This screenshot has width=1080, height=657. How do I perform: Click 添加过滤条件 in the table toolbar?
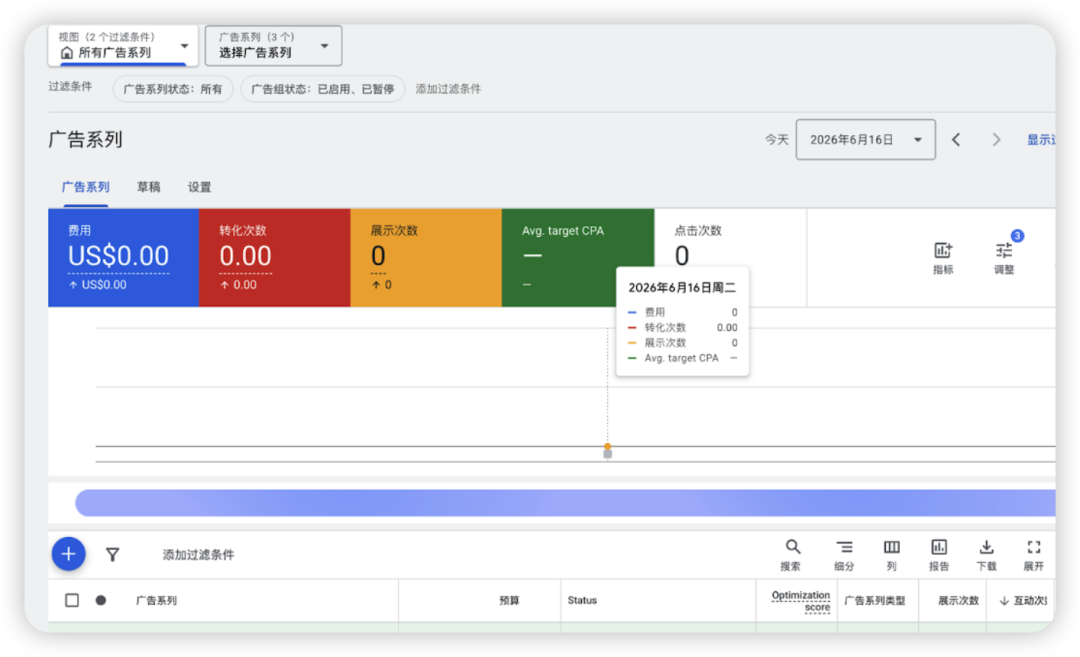(198, 555)
